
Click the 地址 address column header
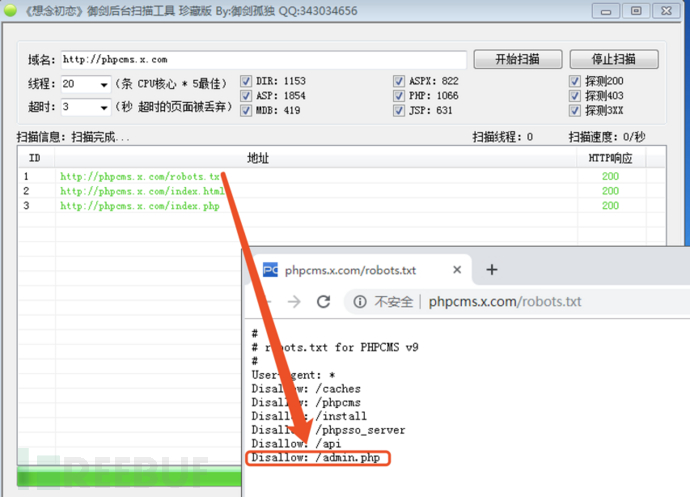coord(316,158)
